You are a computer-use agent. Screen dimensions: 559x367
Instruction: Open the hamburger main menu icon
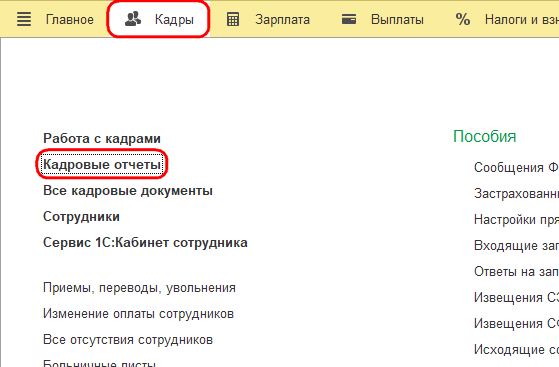pos(24,19)
